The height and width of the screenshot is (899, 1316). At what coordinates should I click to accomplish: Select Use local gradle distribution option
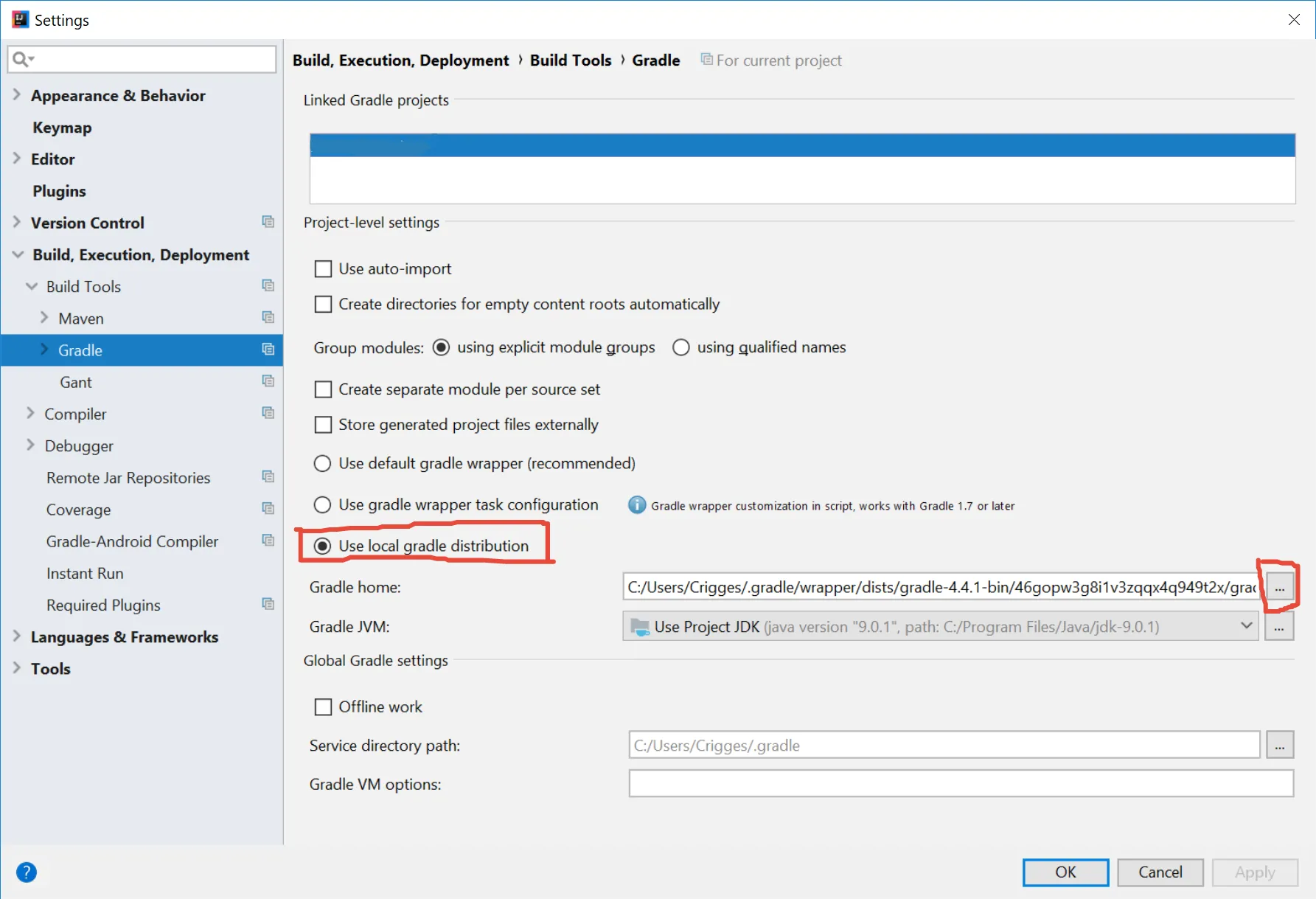(x=322, y=546)
